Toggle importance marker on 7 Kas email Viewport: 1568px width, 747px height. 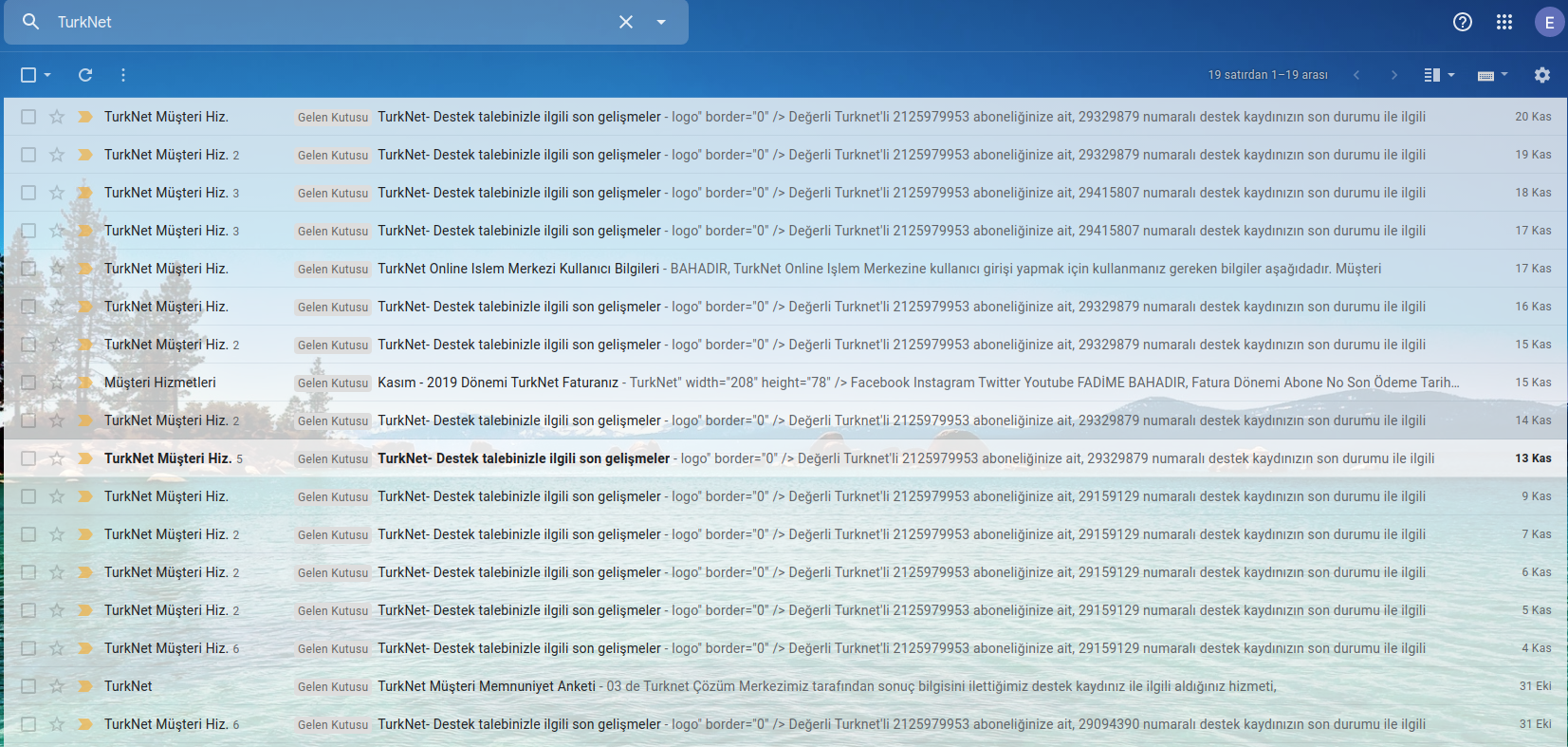(84, 534)
